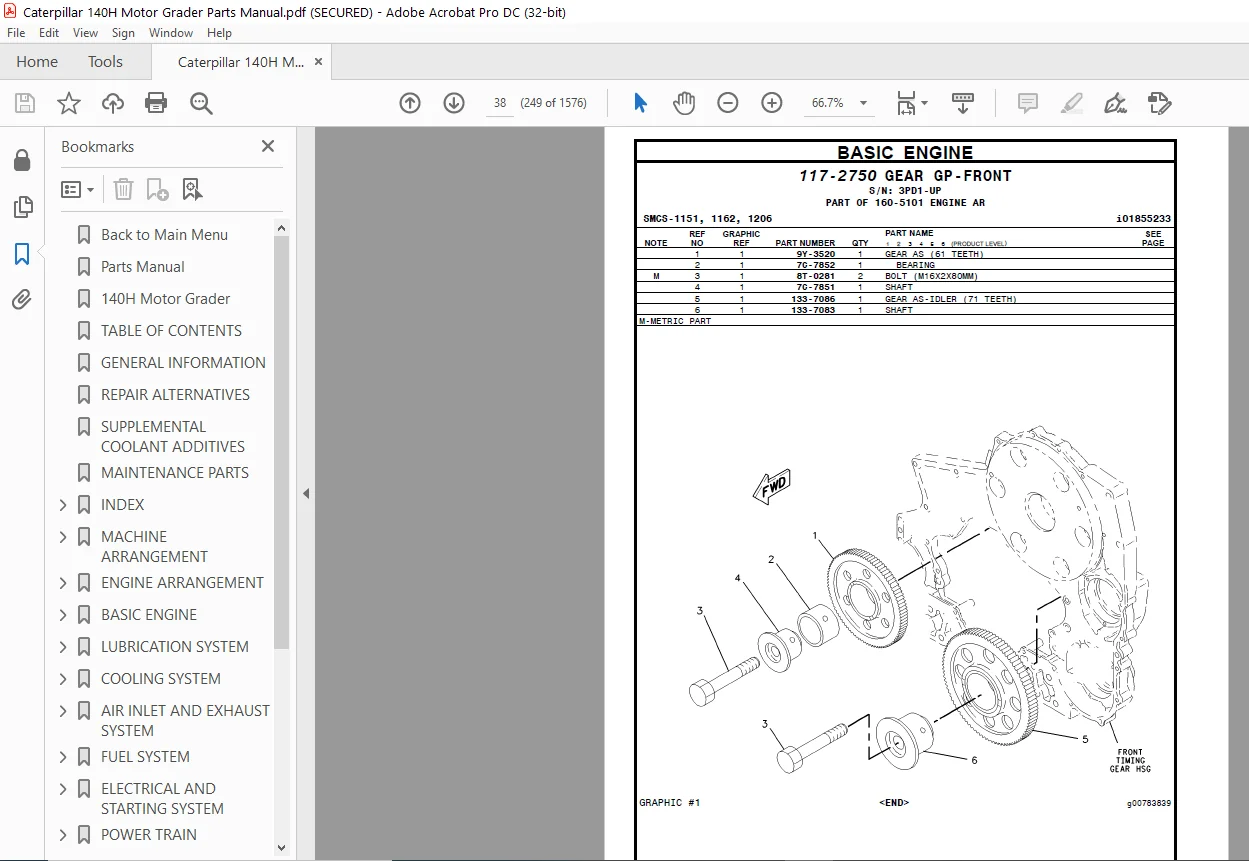Open the View menu
1249x861 pixels.
[85, 33]
